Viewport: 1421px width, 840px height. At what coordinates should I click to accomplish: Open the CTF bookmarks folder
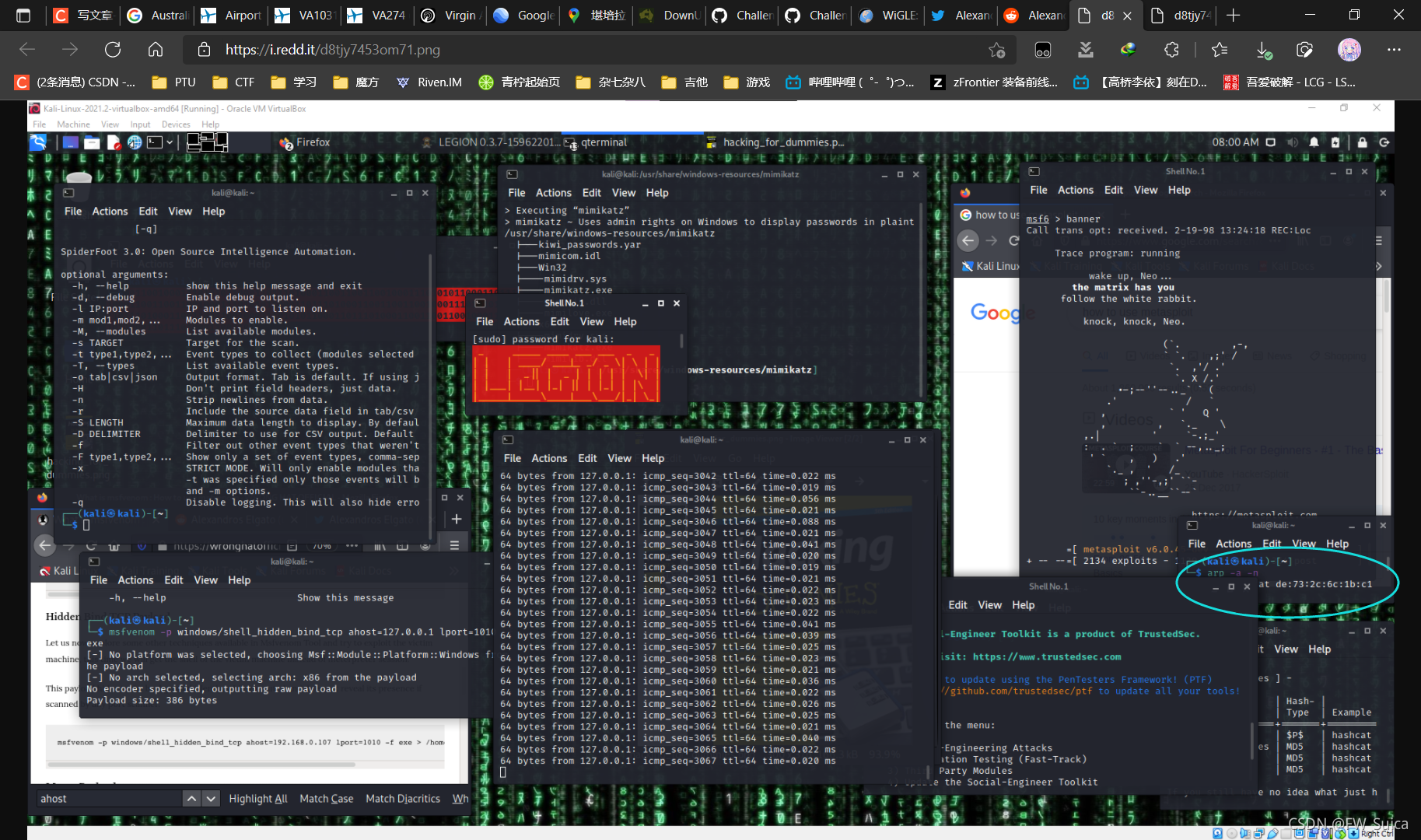(234, 82)
